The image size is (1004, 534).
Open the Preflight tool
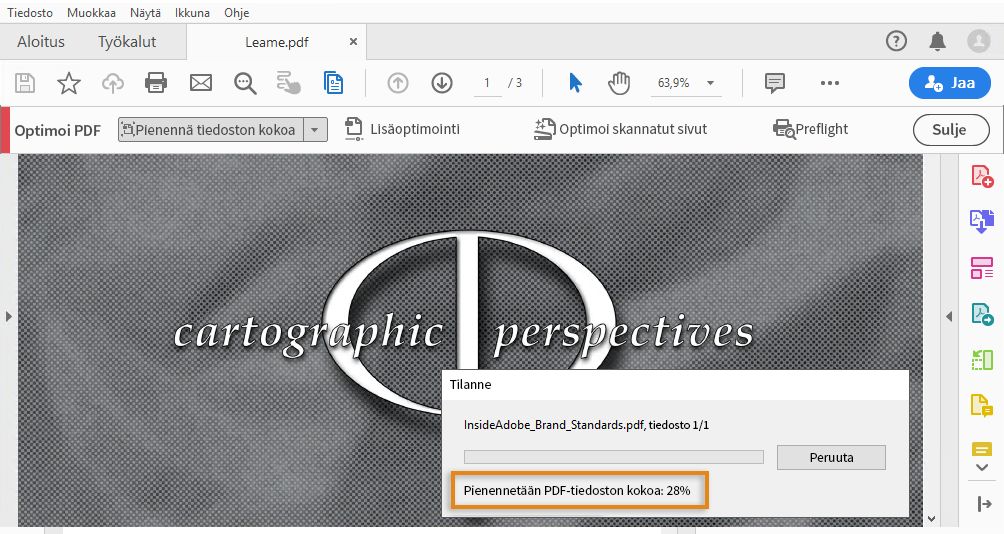pos(811,129)
